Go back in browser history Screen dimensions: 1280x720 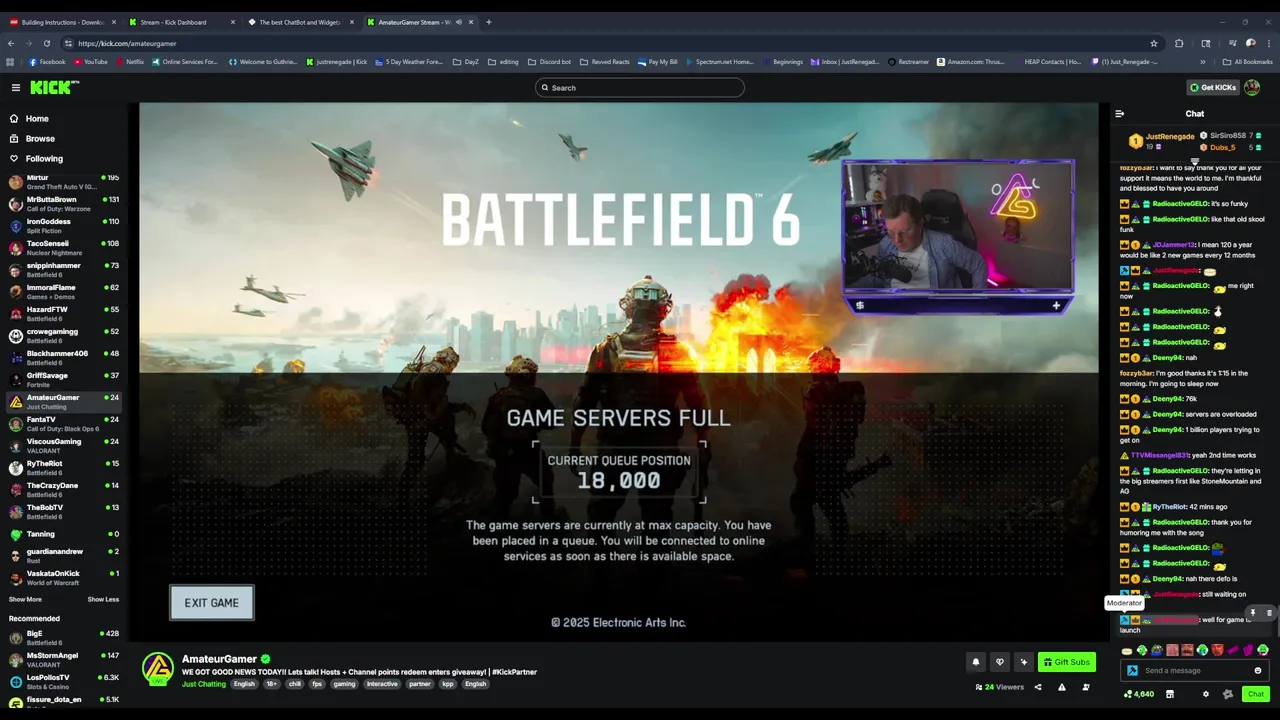[x=10, y=43]
